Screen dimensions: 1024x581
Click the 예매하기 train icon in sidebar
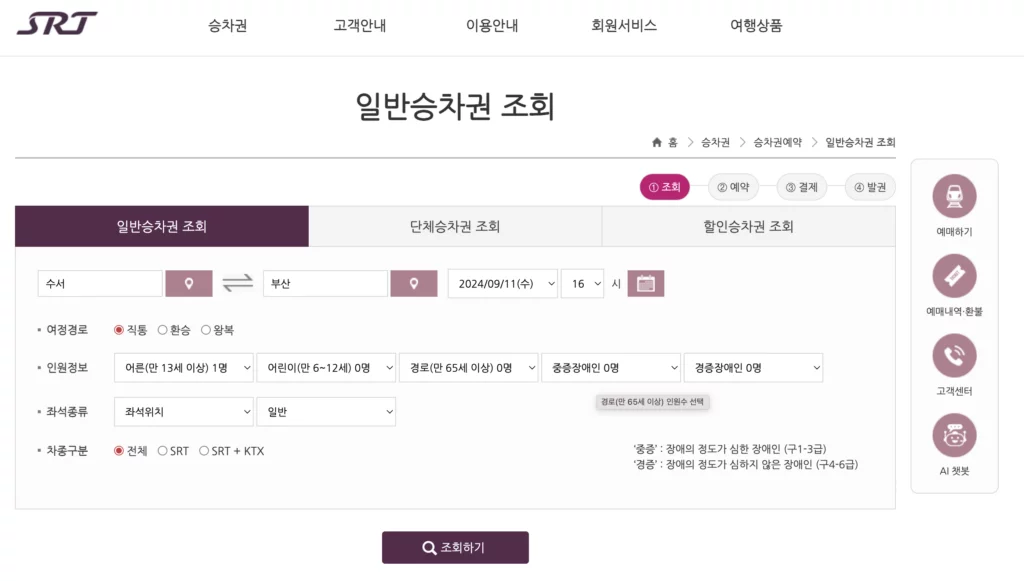[x=953, y=197]
